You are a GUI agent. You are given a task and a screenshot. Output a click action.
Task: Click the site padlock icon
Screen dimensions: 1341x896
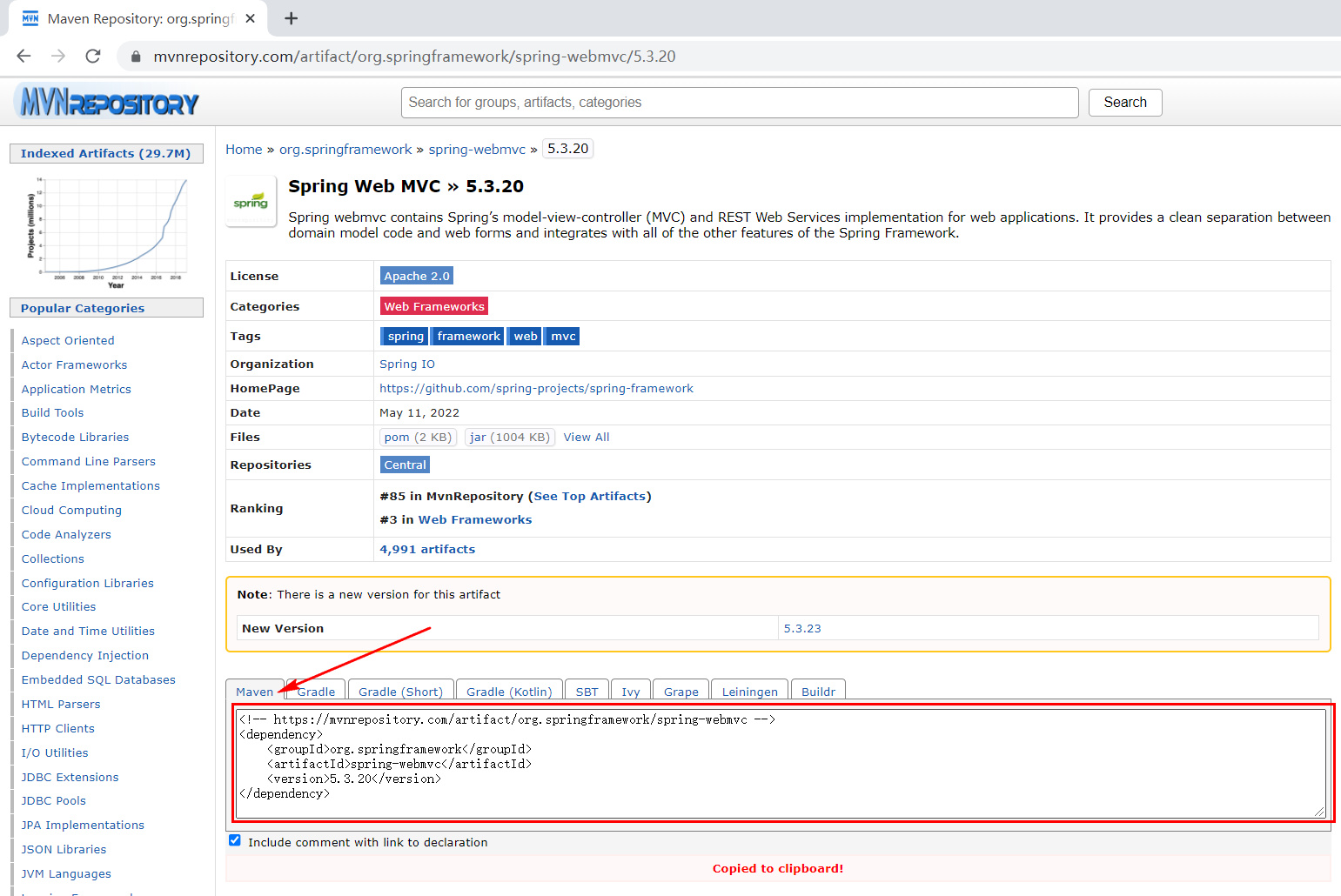point(135,57)
